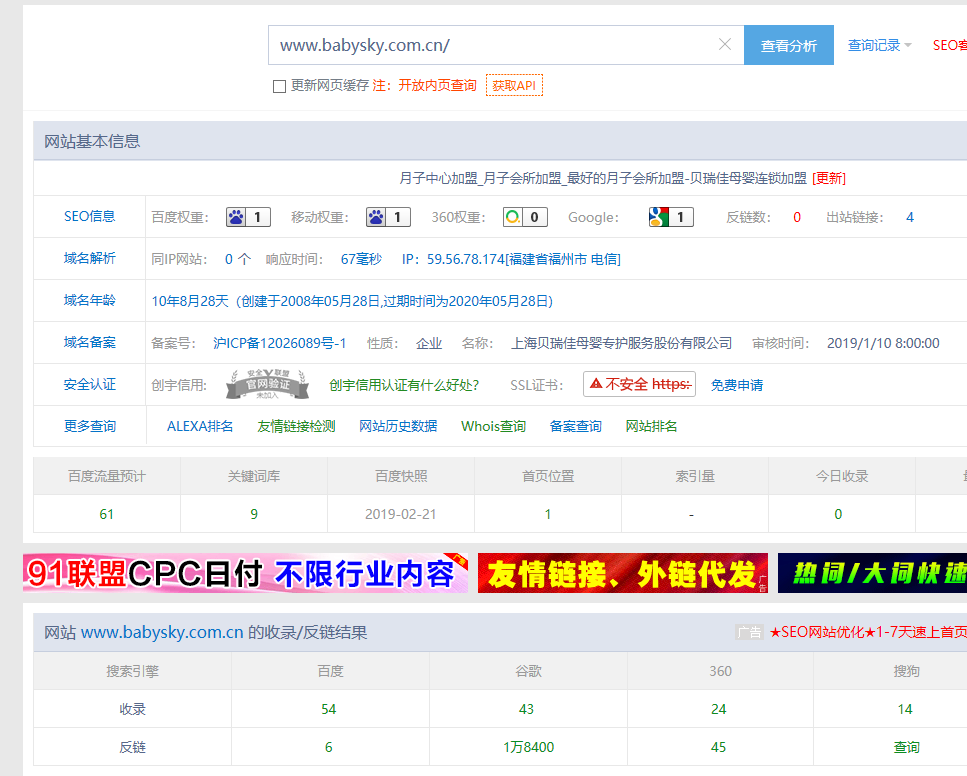Screen dimensions: 967x776
Task: Open the ALEXA排名 link
Action: [200, 426]
